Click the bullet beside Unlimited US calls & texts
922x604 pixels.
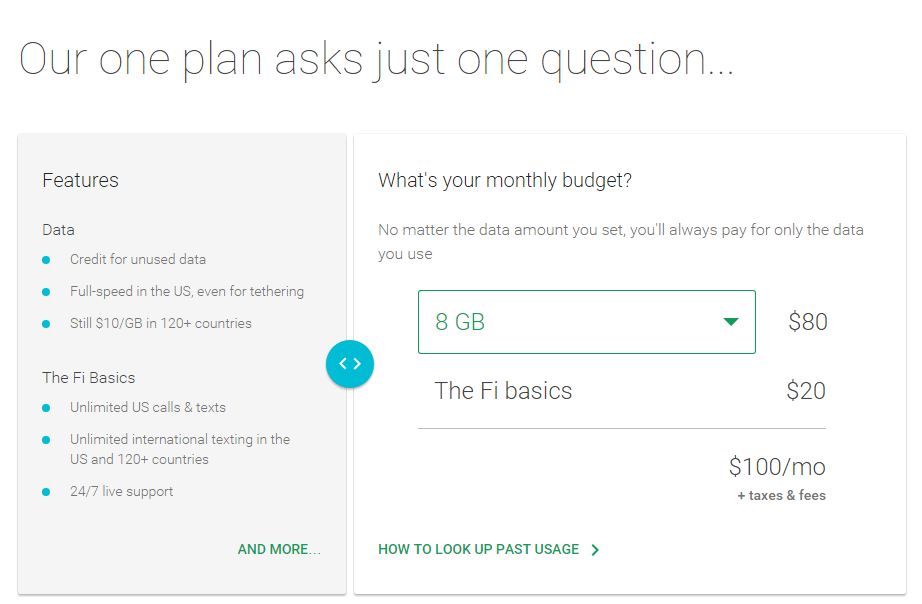click(x=46, y=408)
